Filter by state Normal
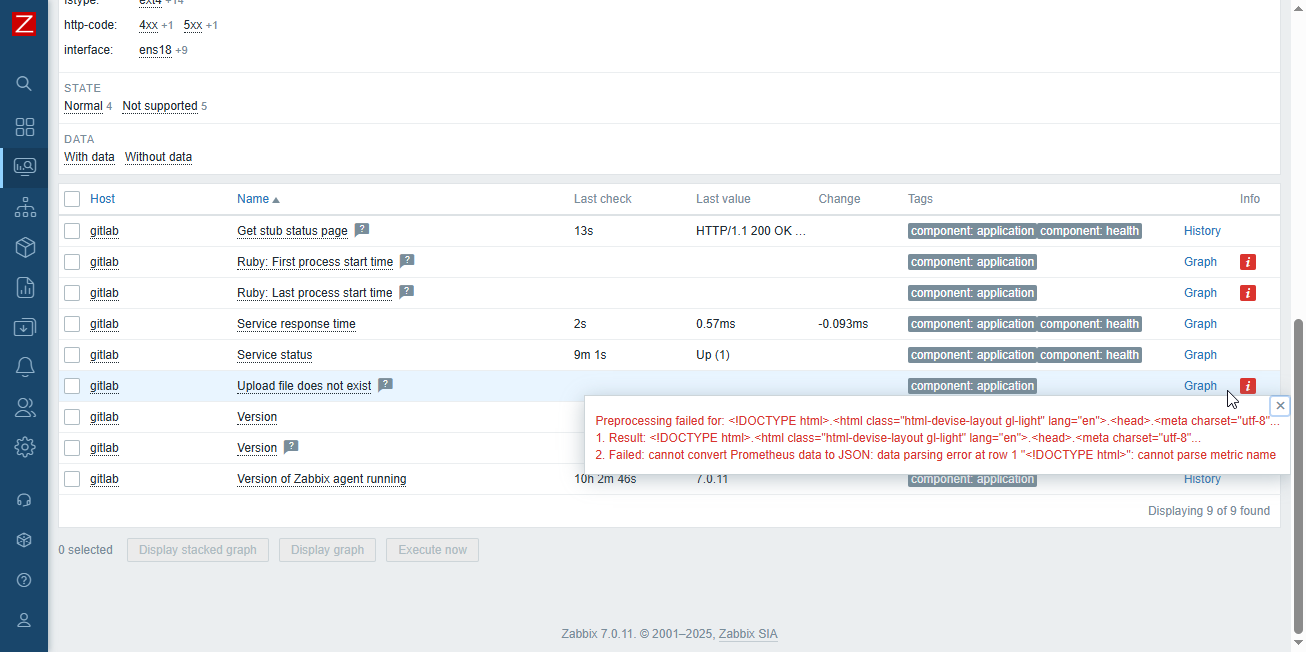The height and width of the screenshot is (652, 1306). point(83,106)
